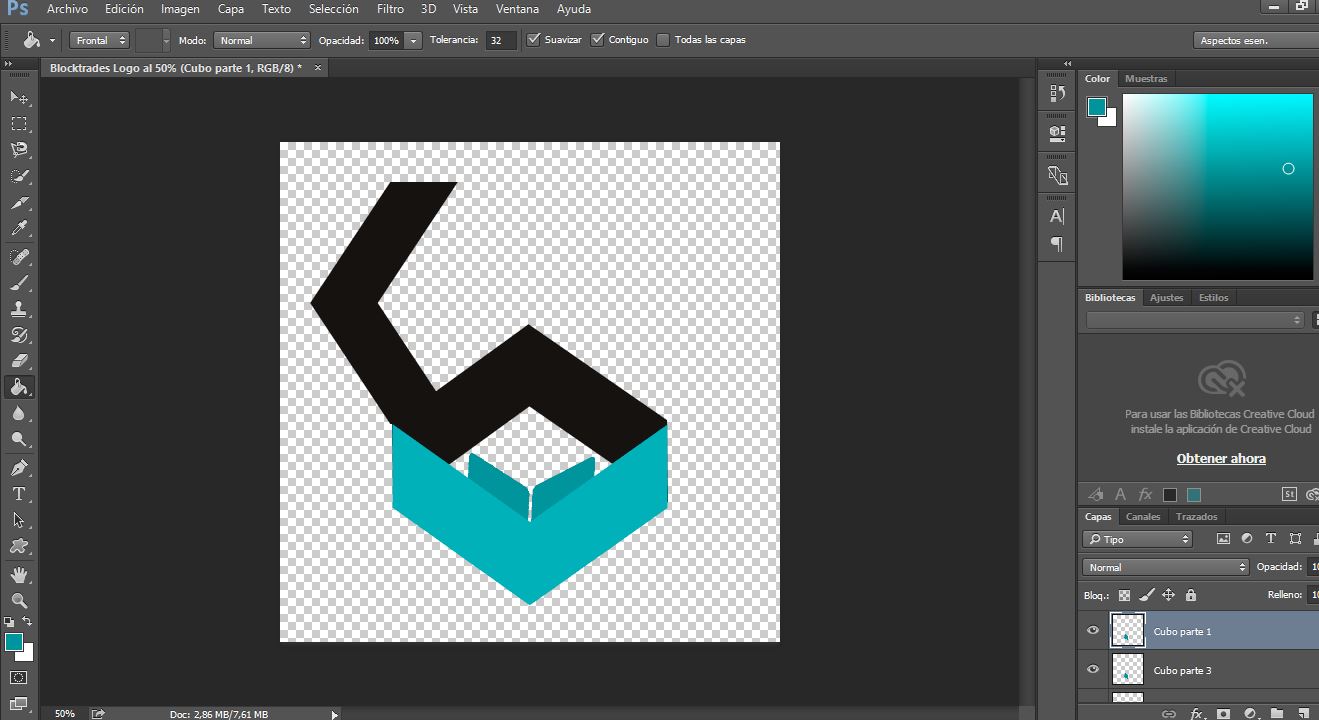Open the Modo Normal dropdown in options bar
Screen dimensions: 1319x720
click(262, 40)
